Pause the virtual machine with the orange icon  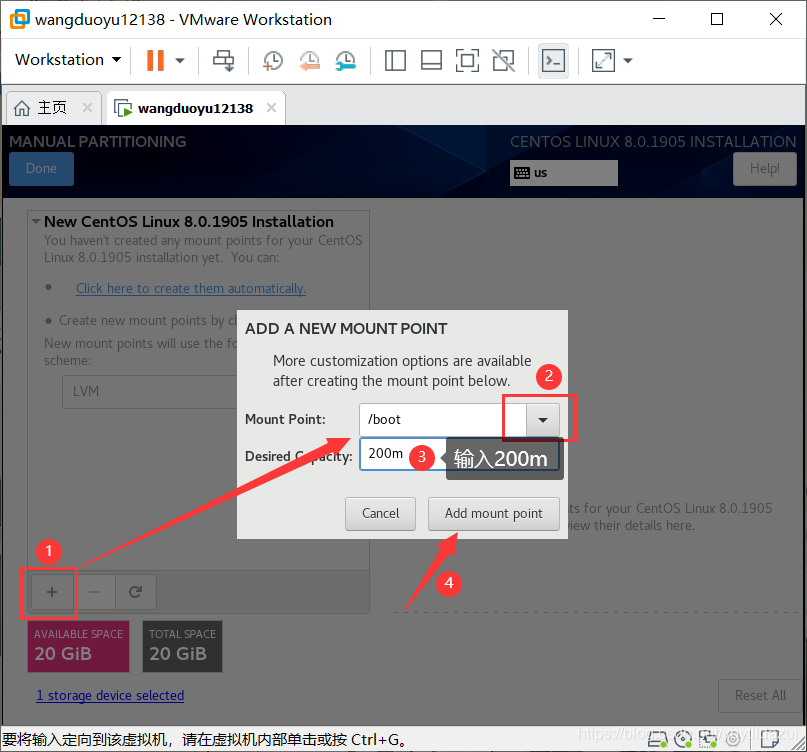155,60
